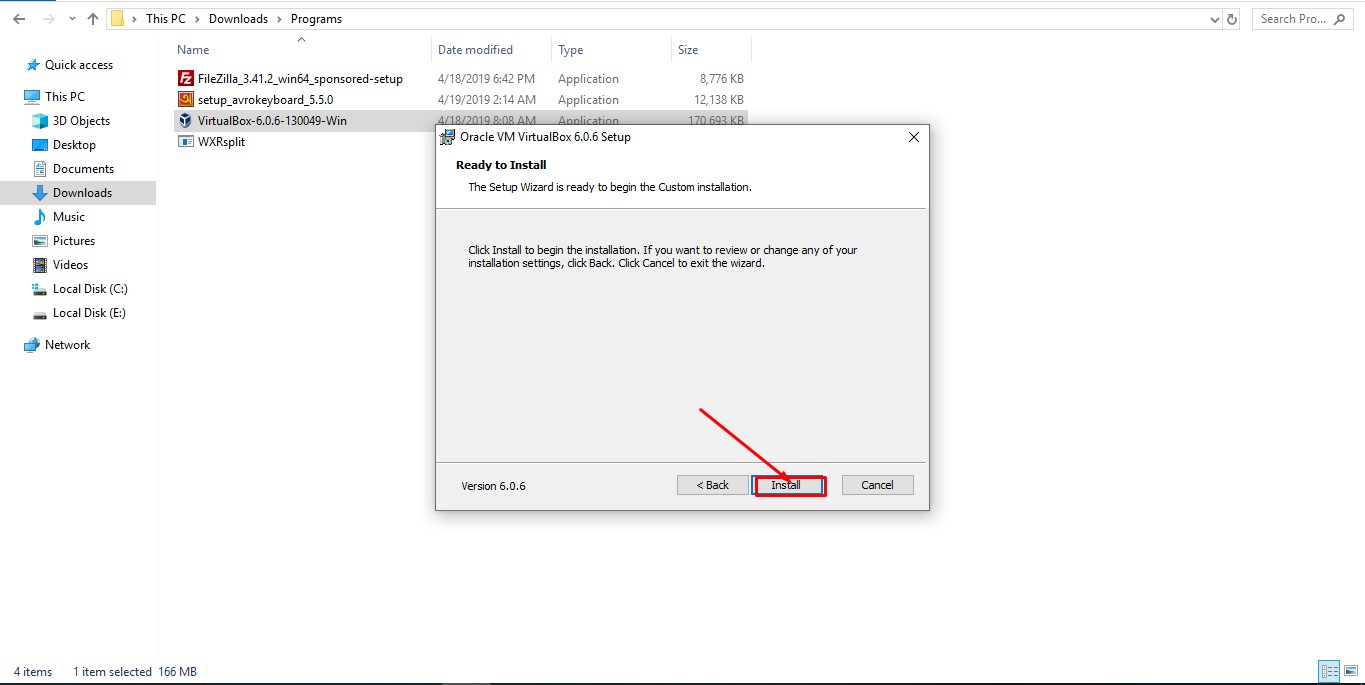1365x685 pixels.
Task: Open Local Disk (E:) in sidebar
Action: pyautogui.click(x=89, y=313)
